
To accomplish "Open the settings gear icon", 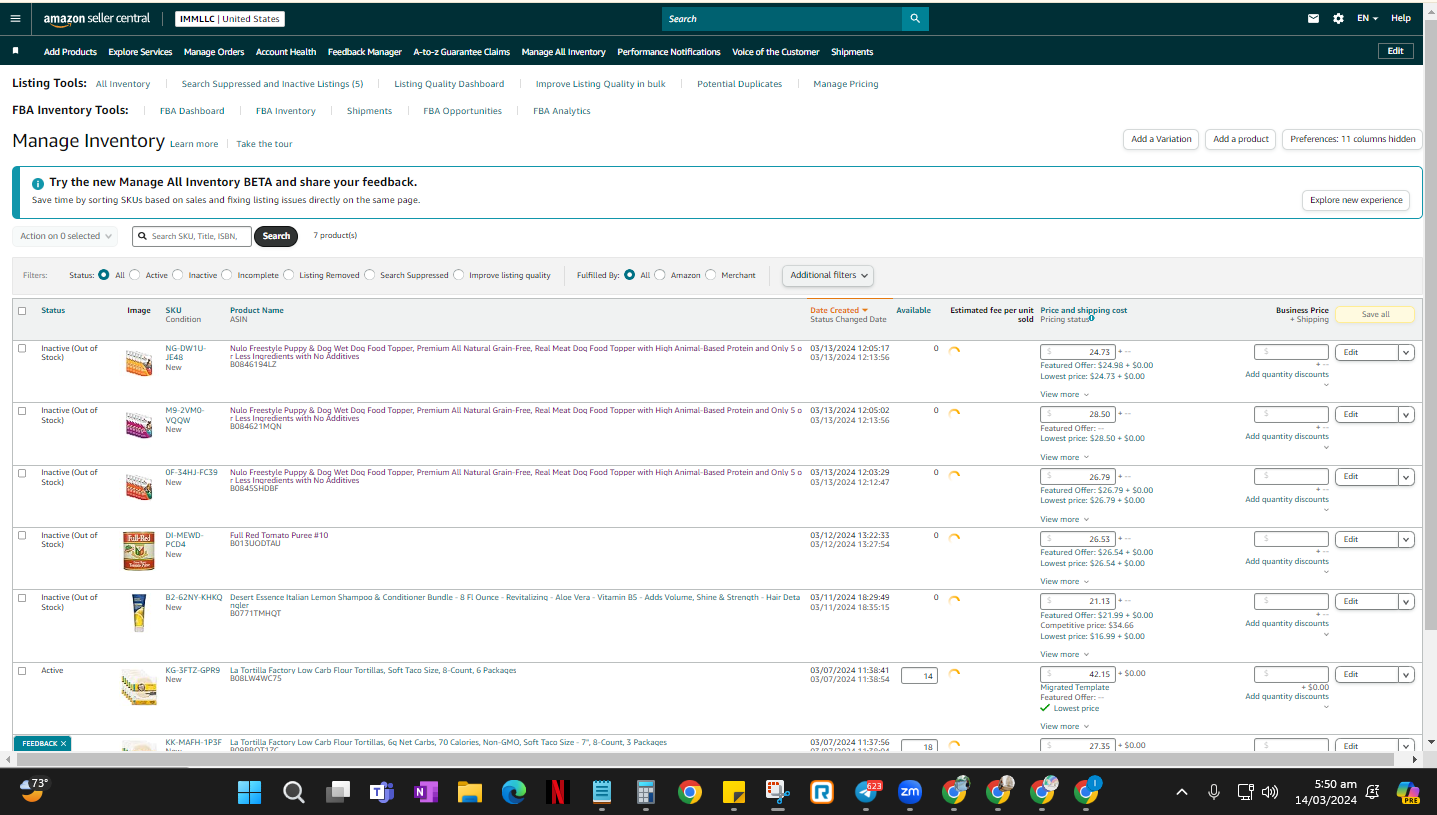I will click(1338, 18).
